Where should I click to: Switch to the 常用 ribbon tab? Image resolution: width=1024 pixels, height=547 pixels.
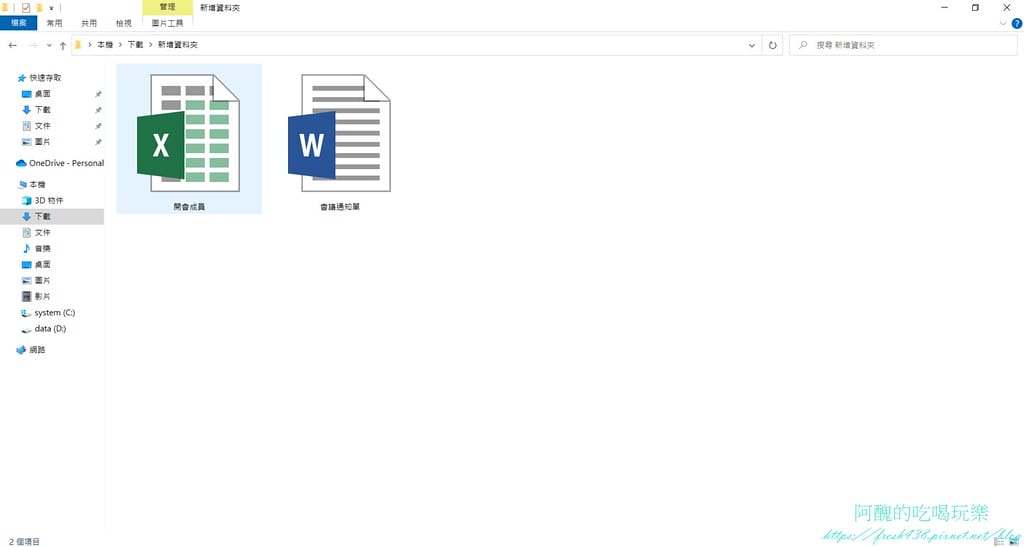(x=55, y=23)
